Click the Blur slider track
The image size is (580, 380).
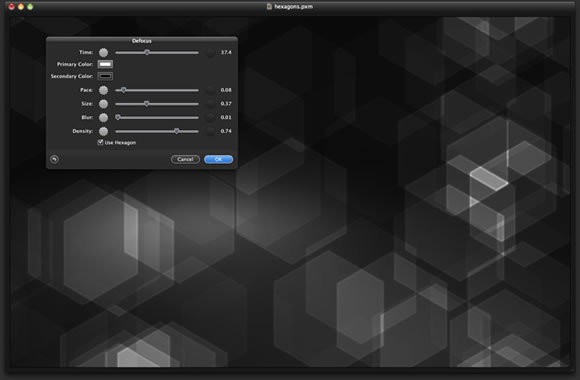click(157, 118)
